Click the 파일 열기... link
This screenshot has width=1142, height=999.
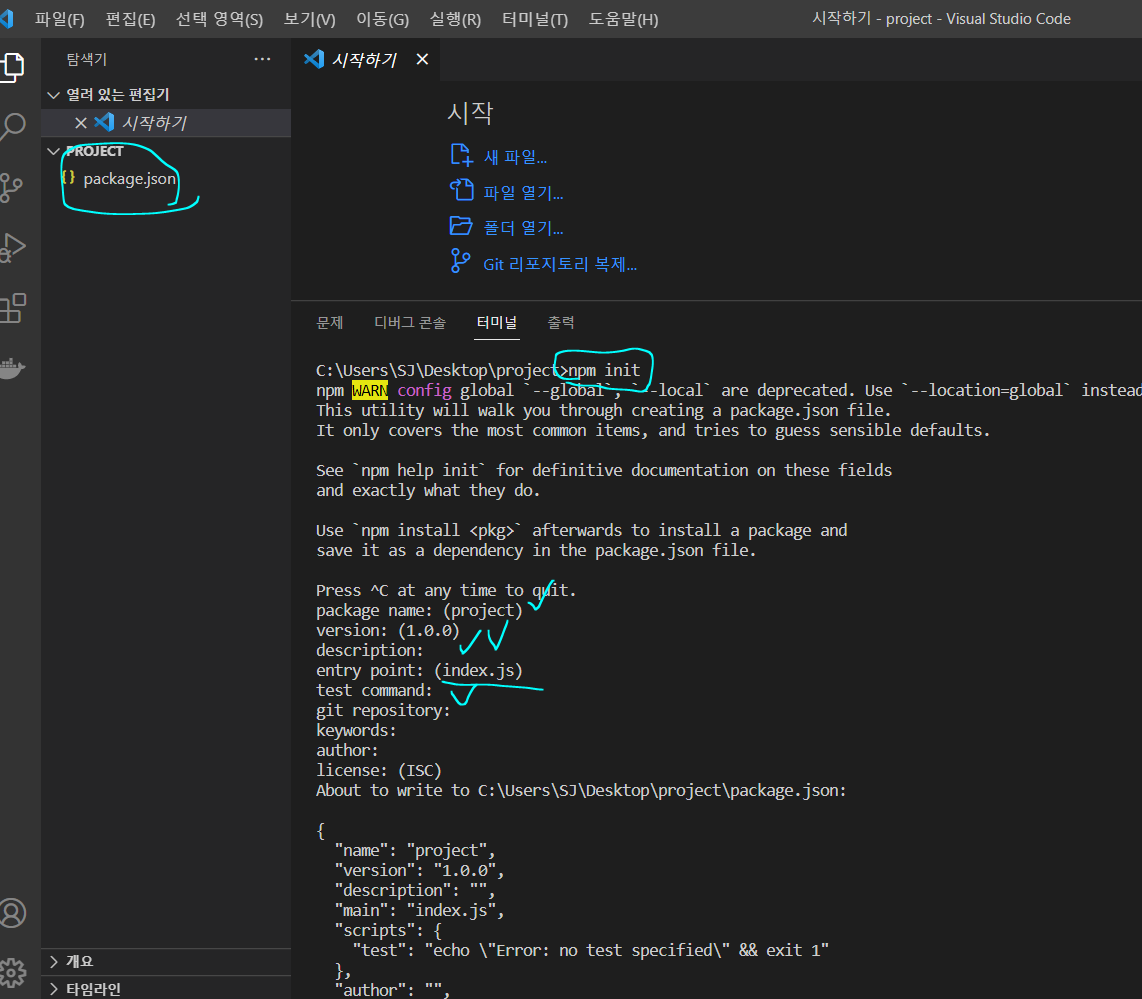(x=523, y=192)
